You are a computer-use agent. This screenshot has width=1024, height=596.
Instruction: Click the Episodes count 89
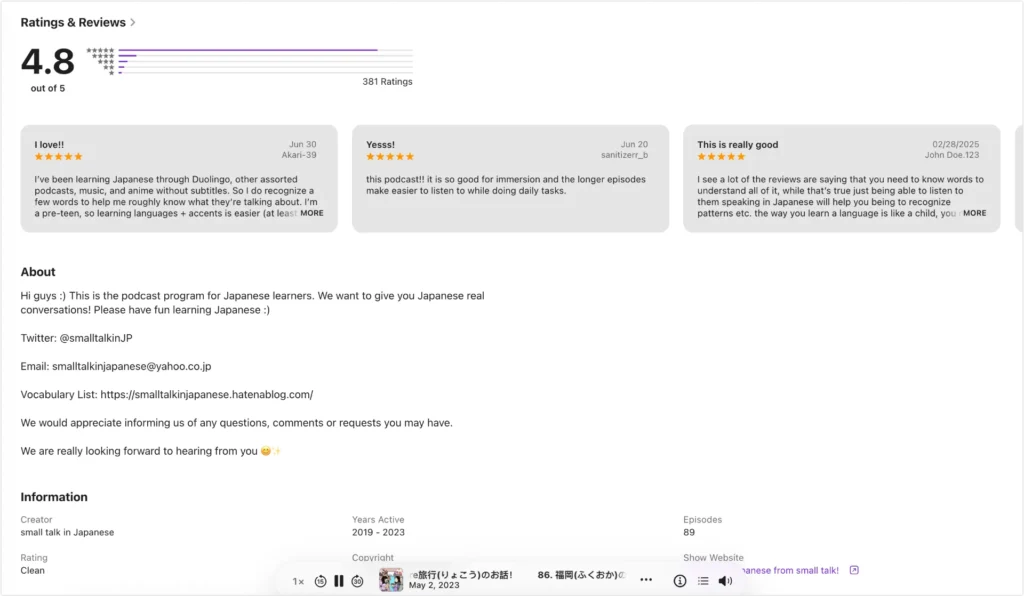pyautogui.click(x=689, y=532)
